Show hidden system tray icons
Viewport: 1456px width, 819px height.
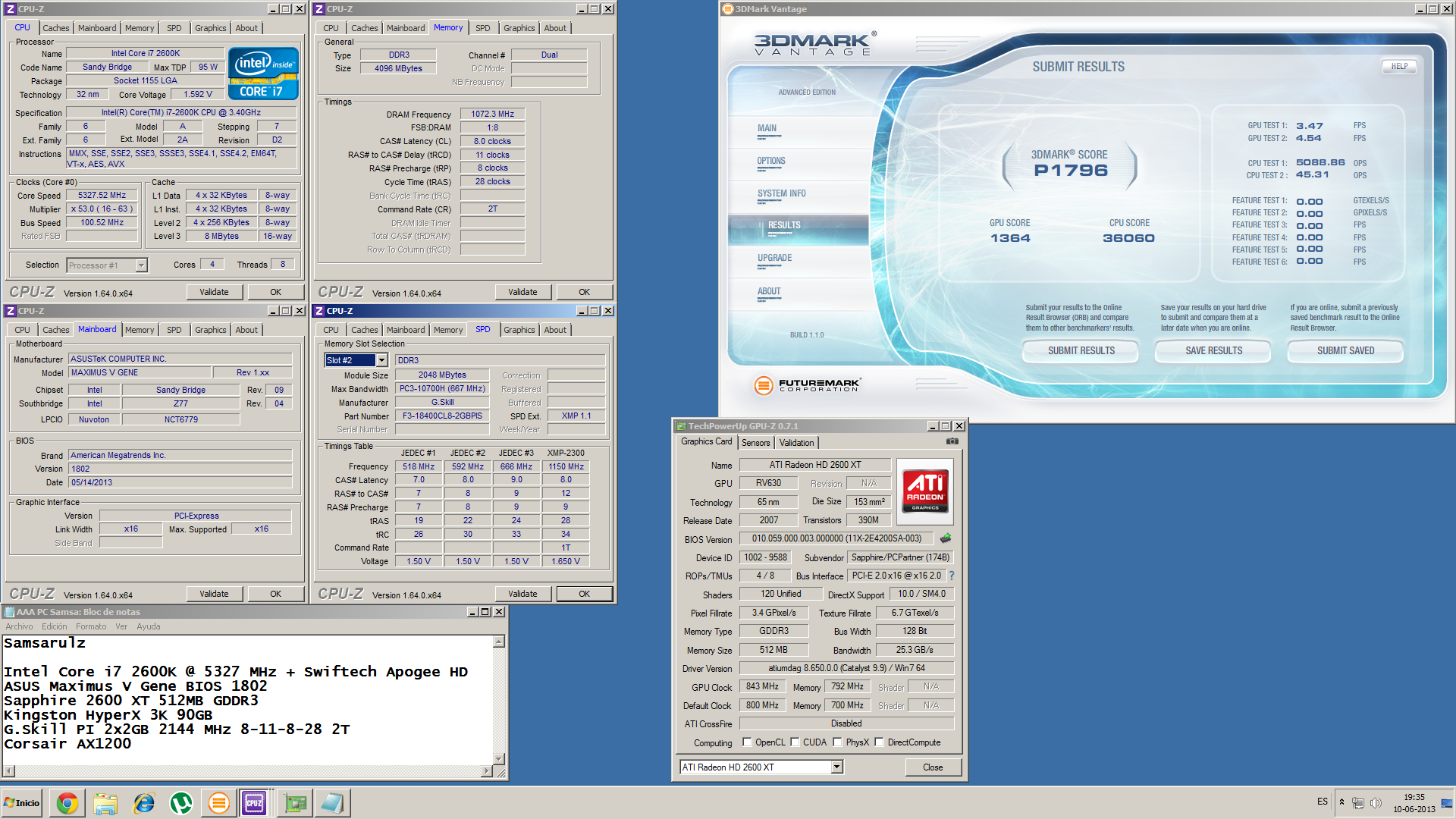pyautogui.click(x=1341, y=802)
